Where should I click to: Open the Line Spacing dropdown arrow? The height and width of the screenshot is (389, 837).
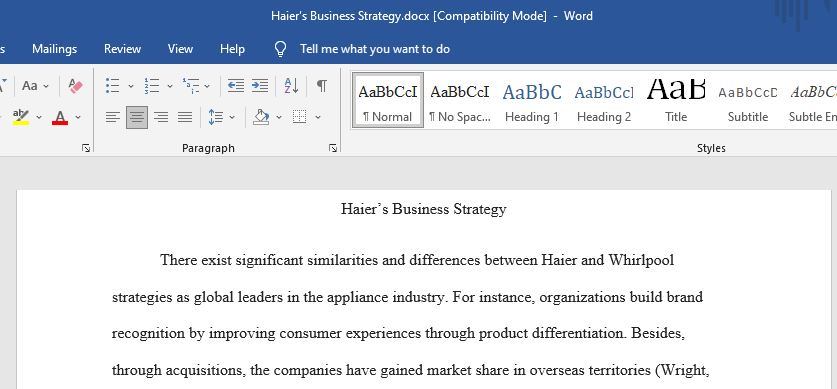point(232,117)
